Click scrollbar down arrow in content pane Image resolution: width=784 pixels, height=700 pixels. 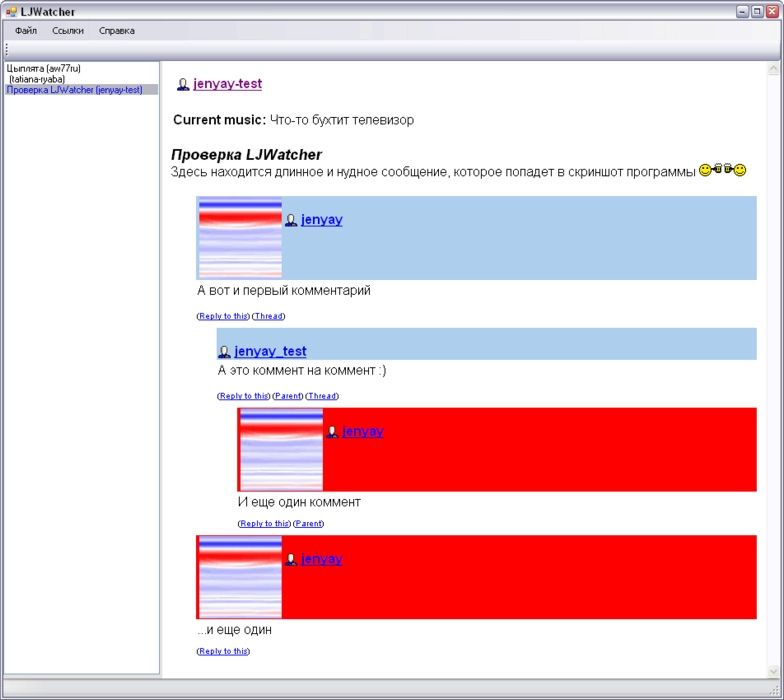[774, 671]
